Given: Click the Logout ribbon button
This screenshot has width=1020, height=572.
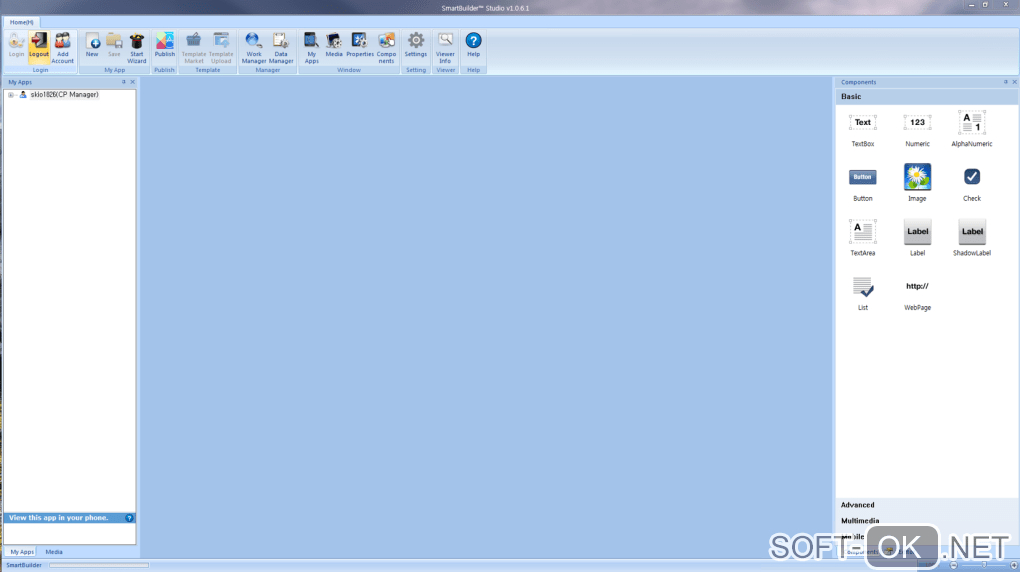Looking at the screenshot, I should [x=38, y=46].
